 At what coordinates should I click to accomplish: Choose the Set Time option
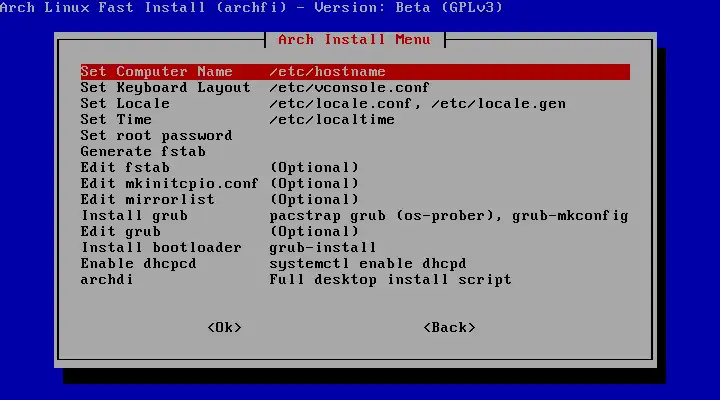click(355, 120)
